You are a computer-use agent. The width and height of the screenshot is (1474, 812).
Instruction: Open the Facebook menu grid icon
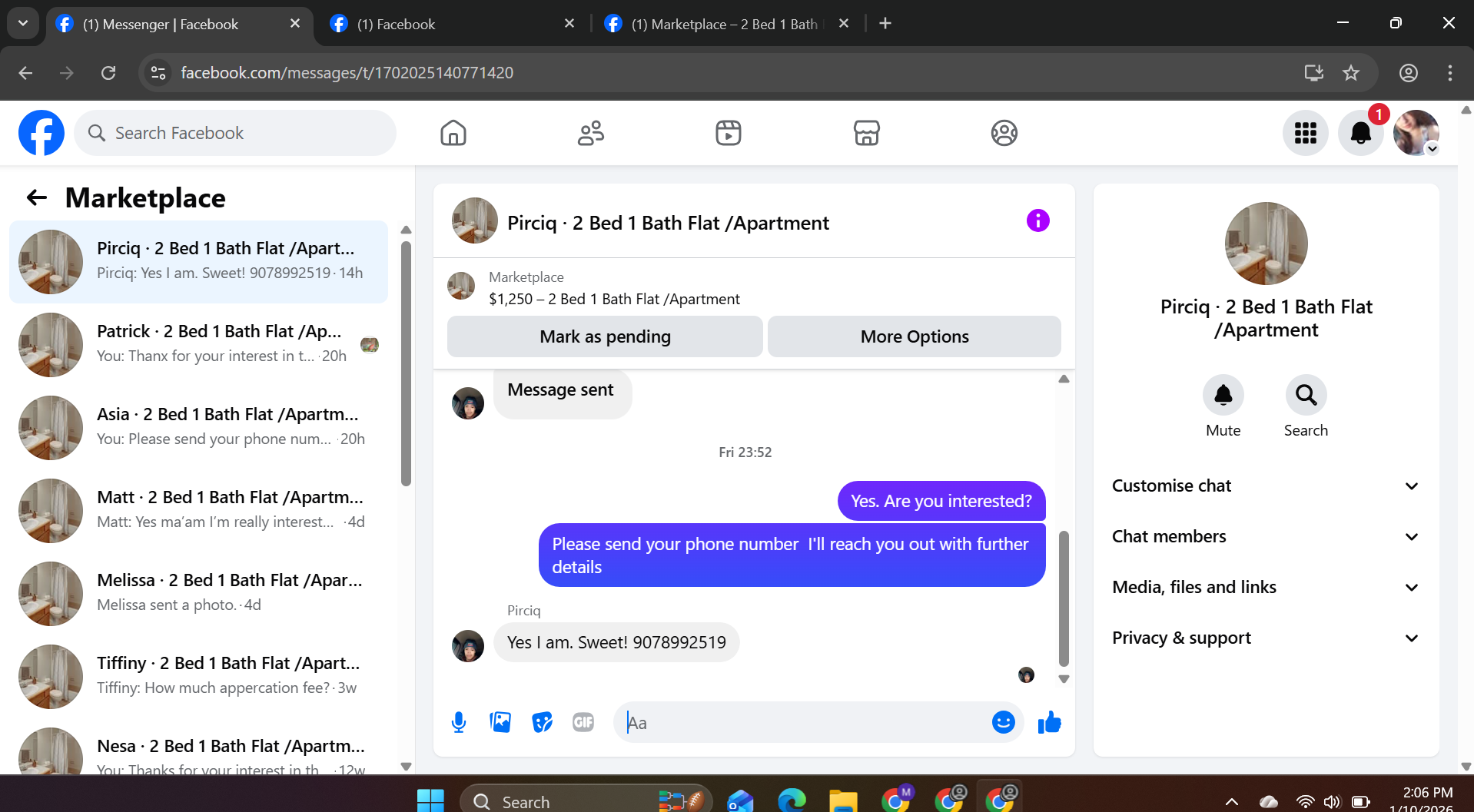pyautogui.click(x=1305, y=133)
